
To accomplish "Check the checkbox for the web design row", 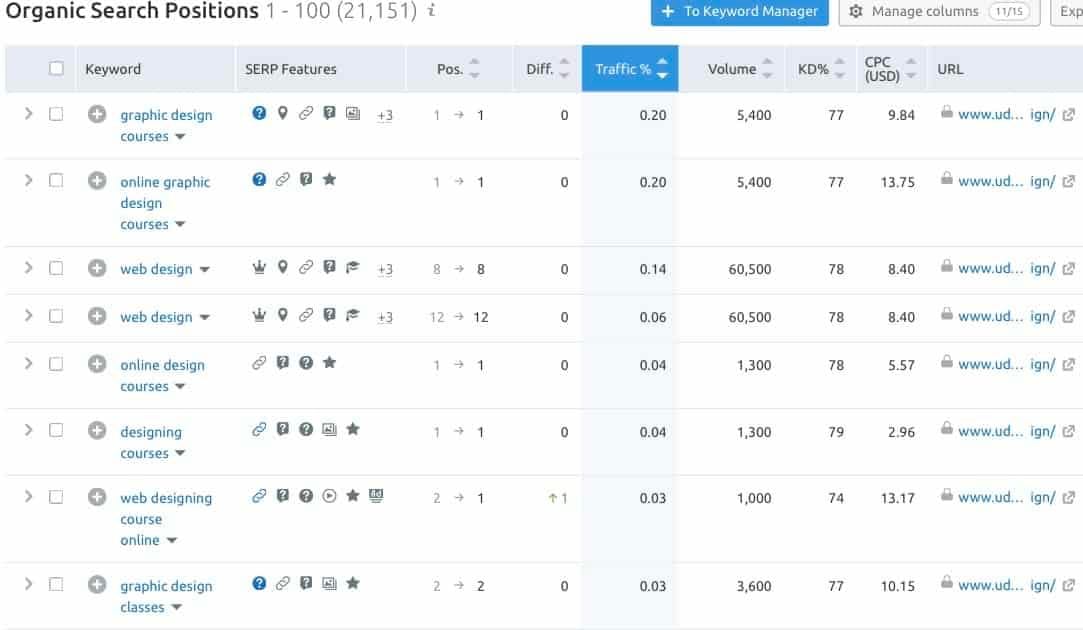I will pos(56,268).
